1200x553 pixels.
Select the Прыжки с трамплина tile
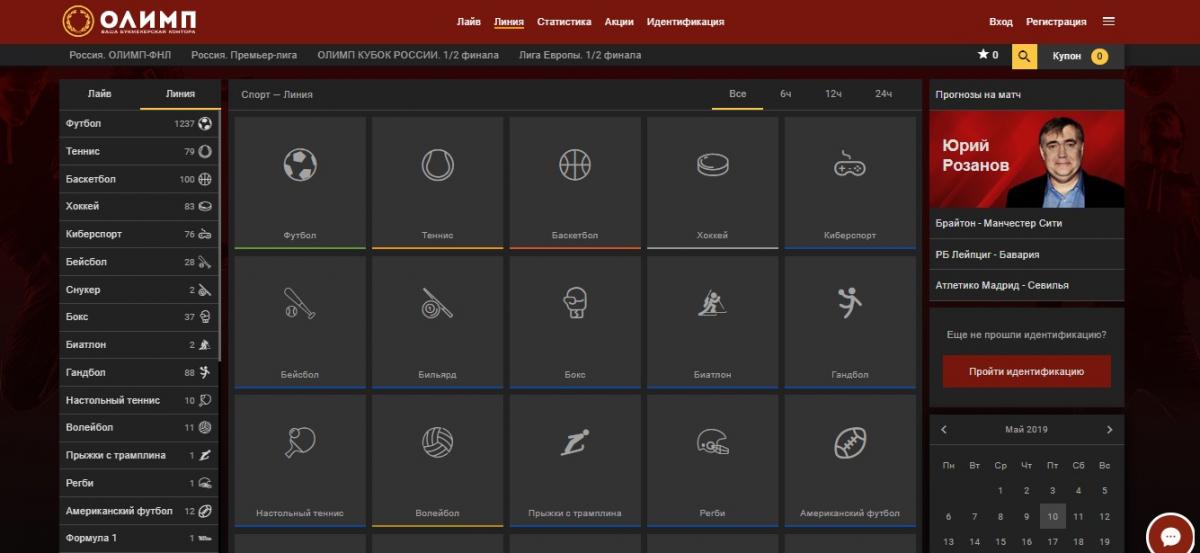click(575, 461)
